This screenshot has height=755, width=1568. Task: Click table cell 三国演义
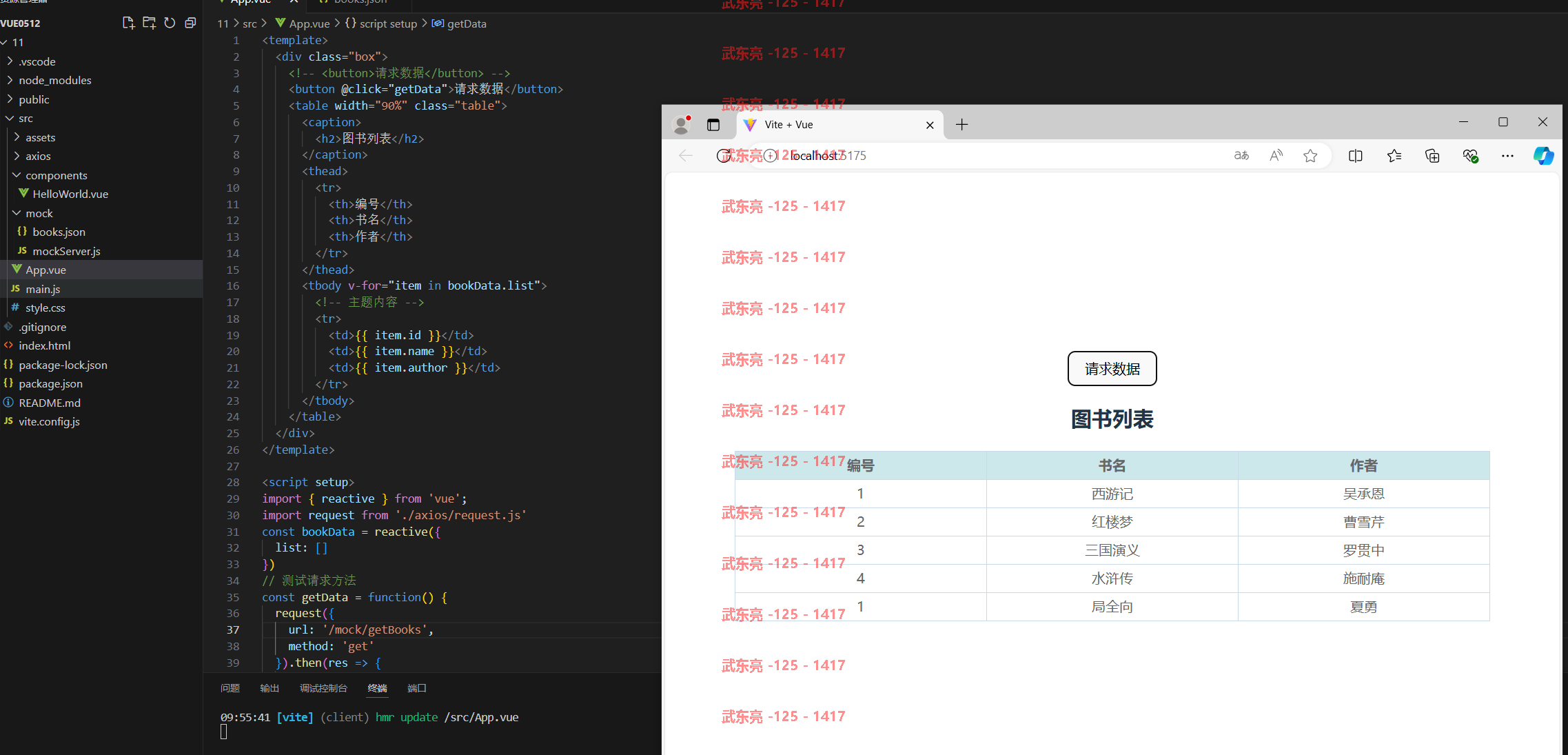coord(1112,550)
